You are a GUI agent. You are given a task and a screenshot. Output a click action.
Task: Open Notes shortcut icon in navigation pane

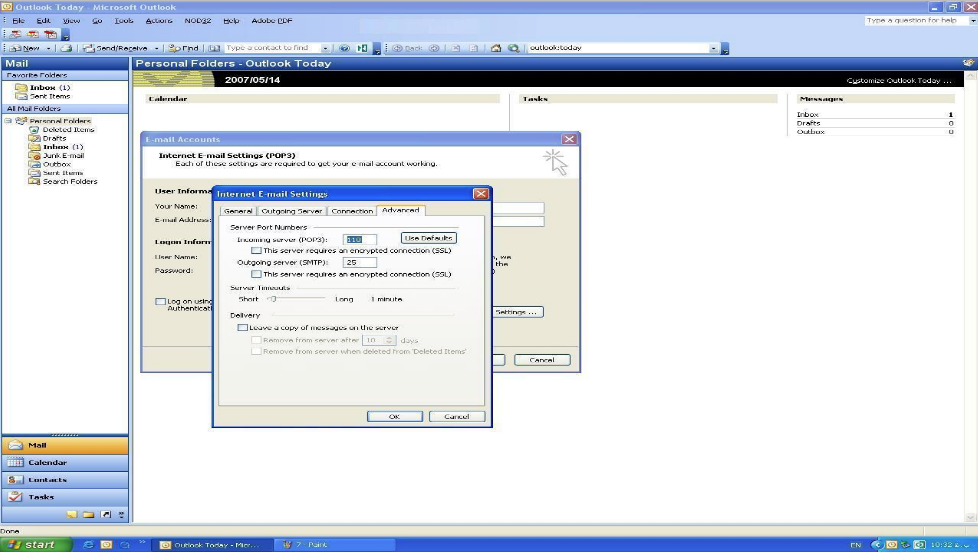point(72,515)
